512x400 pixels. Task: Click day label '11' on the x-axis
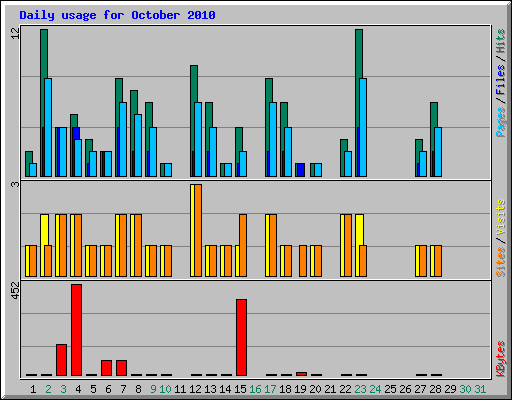[180, 389]
